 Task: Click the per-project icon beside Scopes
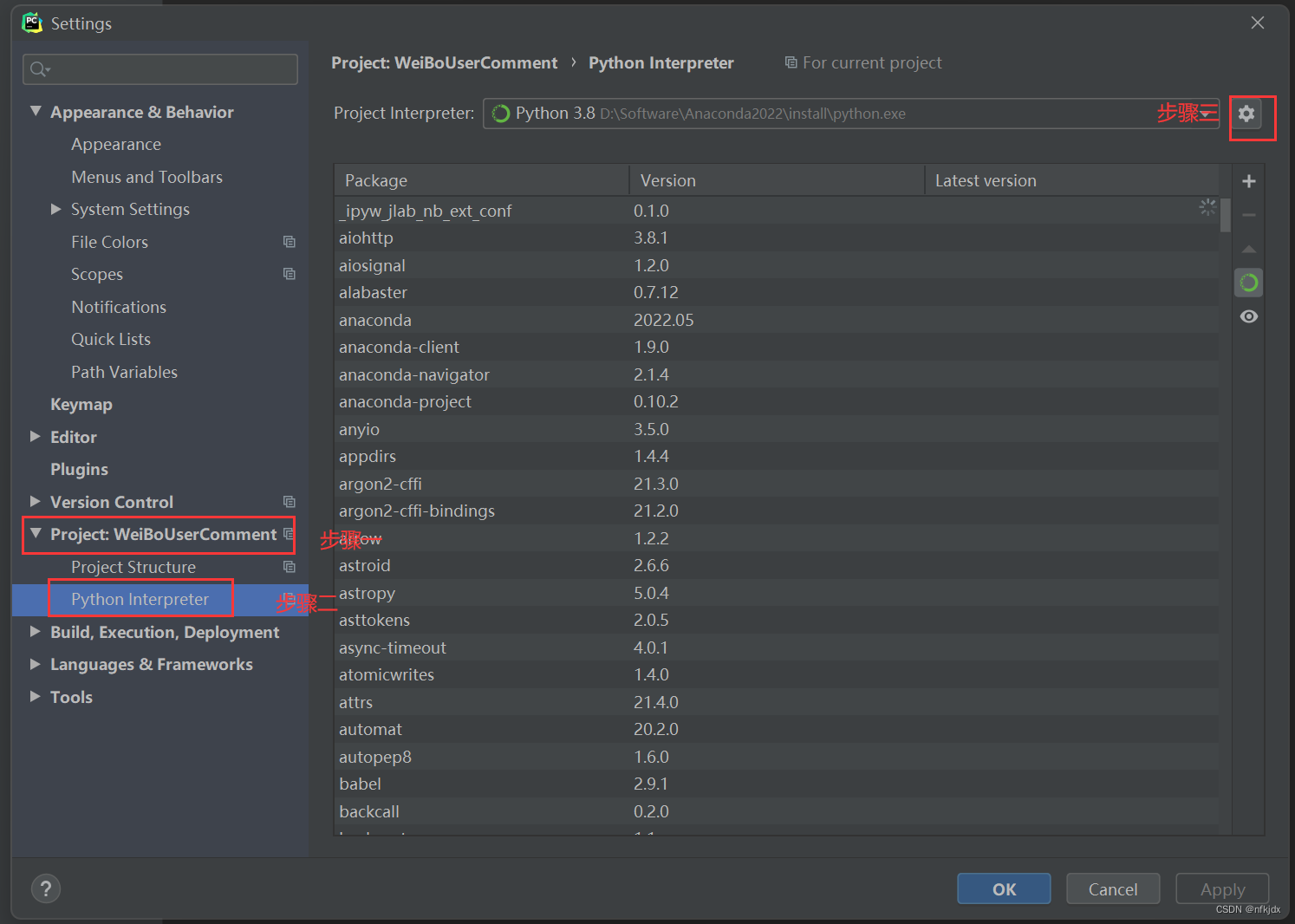tap(290, 274)
